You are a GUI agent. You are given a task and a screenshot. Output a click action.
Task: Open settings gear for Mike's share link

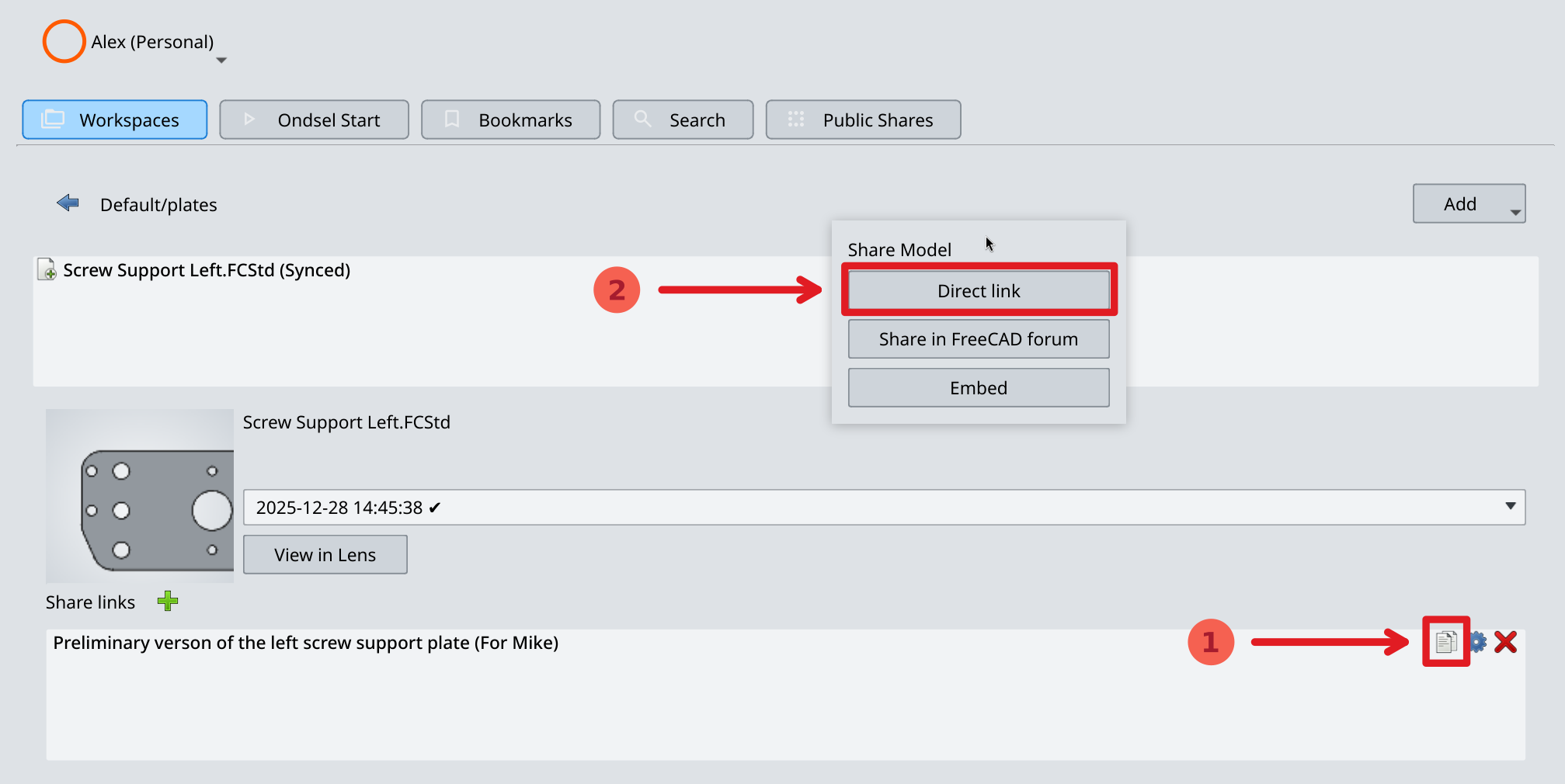[1479, 642]
